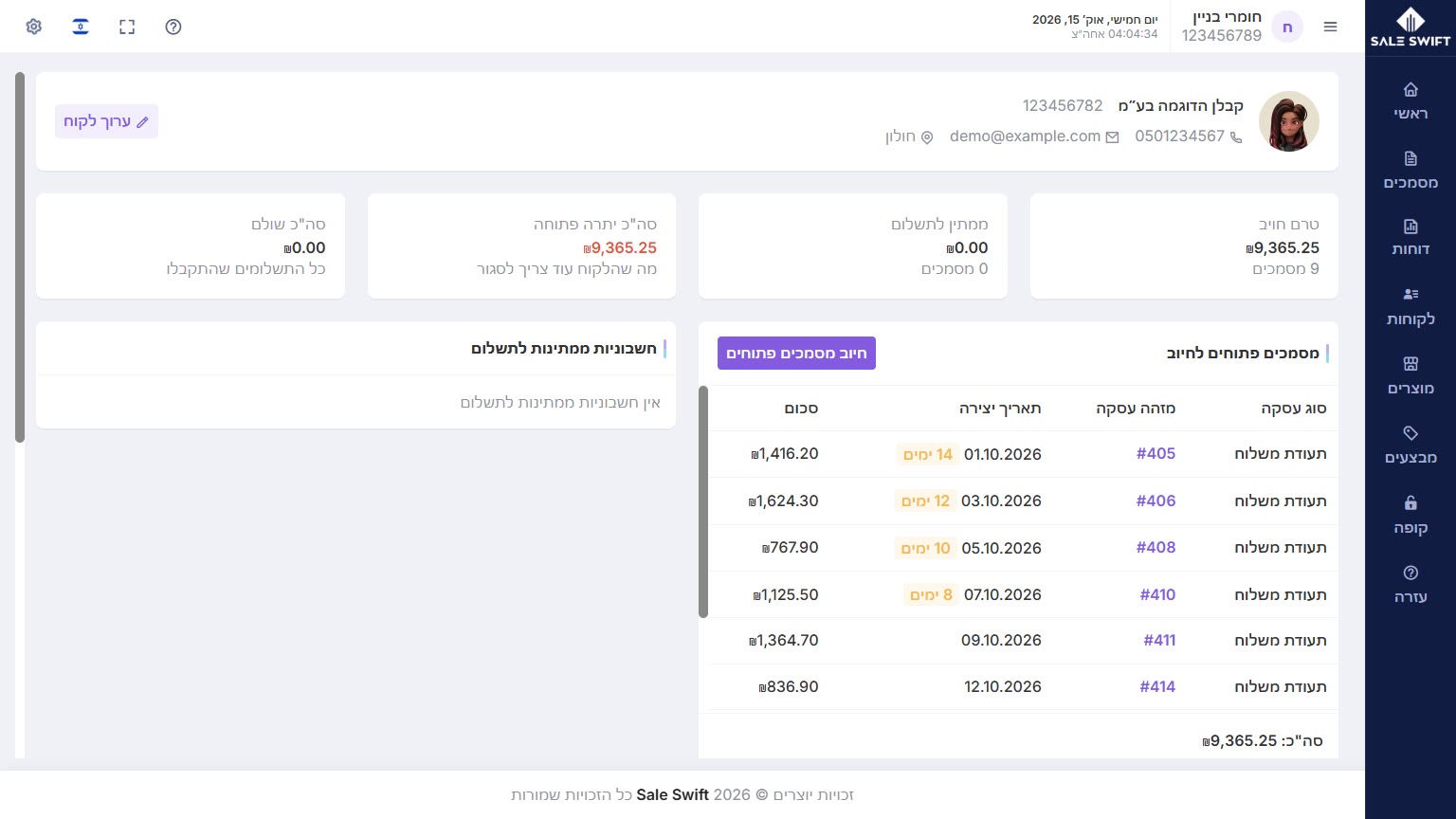Open transaction link #408
Viewport: 1456px width, 819px height.
(x=1156, y=548)
